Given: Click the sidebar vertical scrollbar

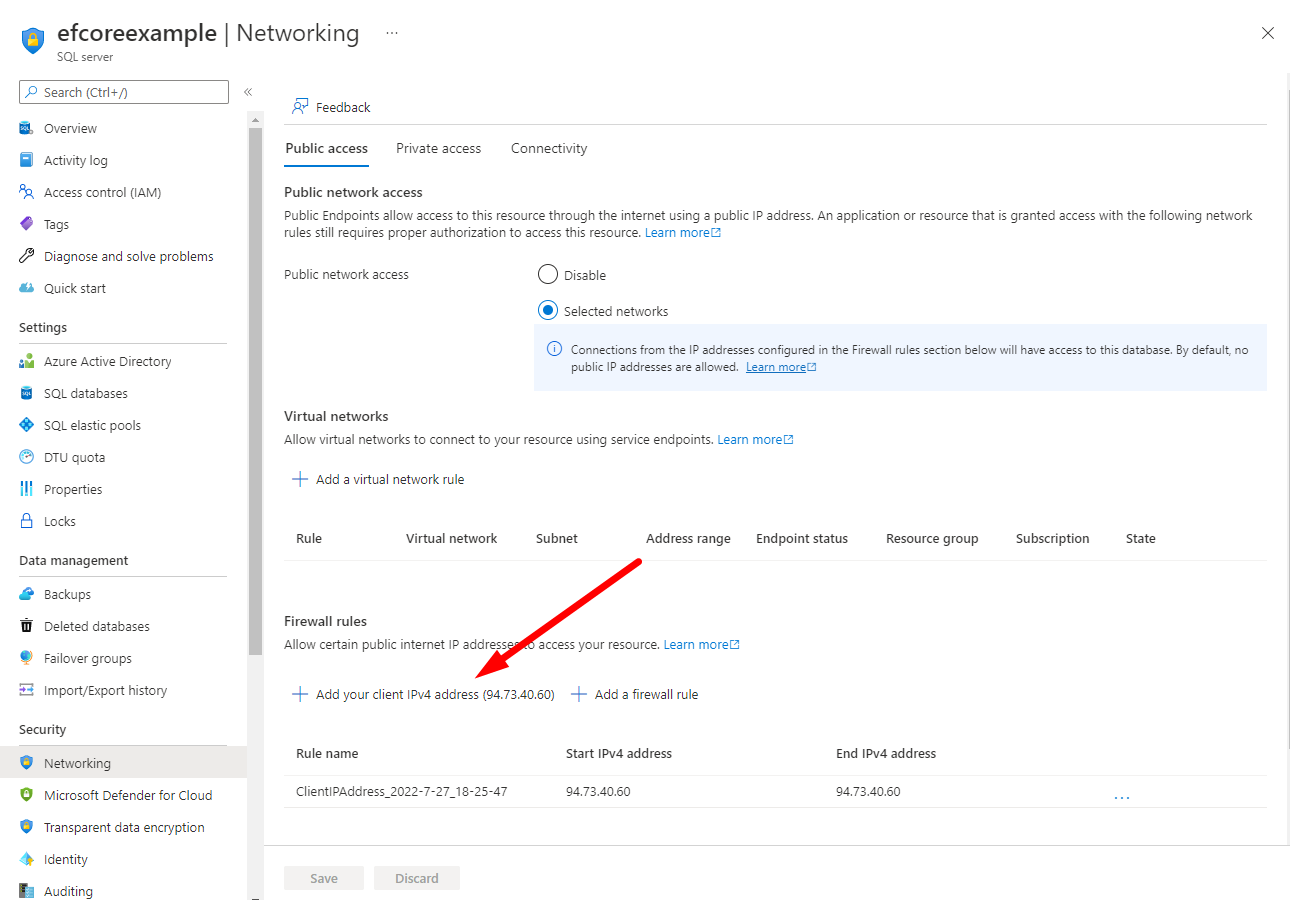Looking at the screenshot, I should [x=255, y=400].
